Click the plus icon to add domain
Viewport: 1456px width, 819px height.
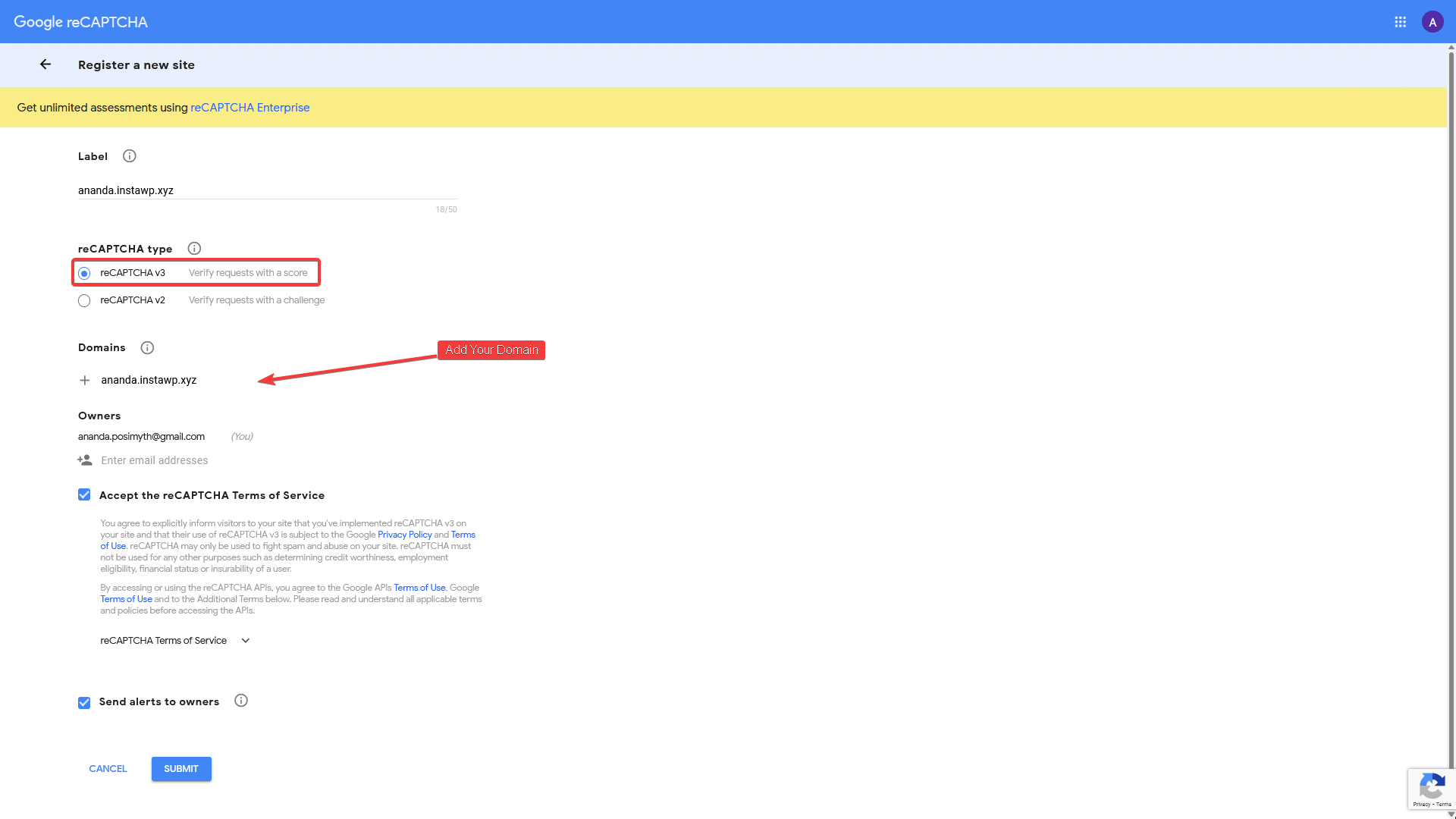coord(84,380)
